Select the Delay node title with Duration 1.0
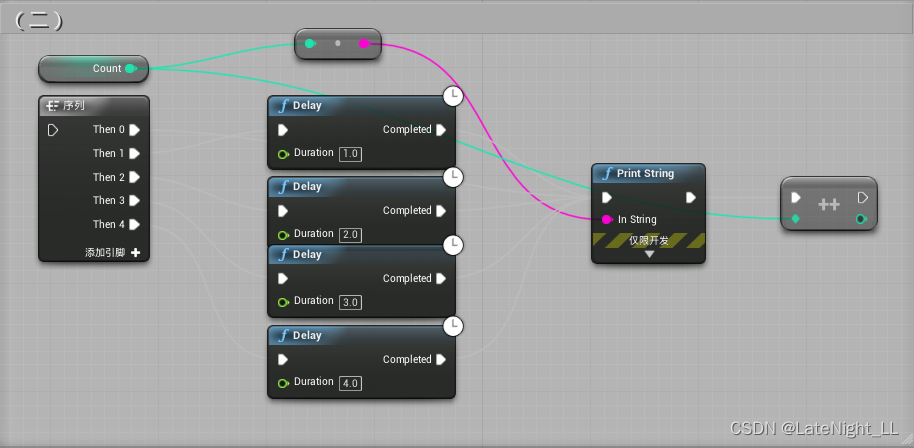Screen dimensions: 914x448 (307, 106)
